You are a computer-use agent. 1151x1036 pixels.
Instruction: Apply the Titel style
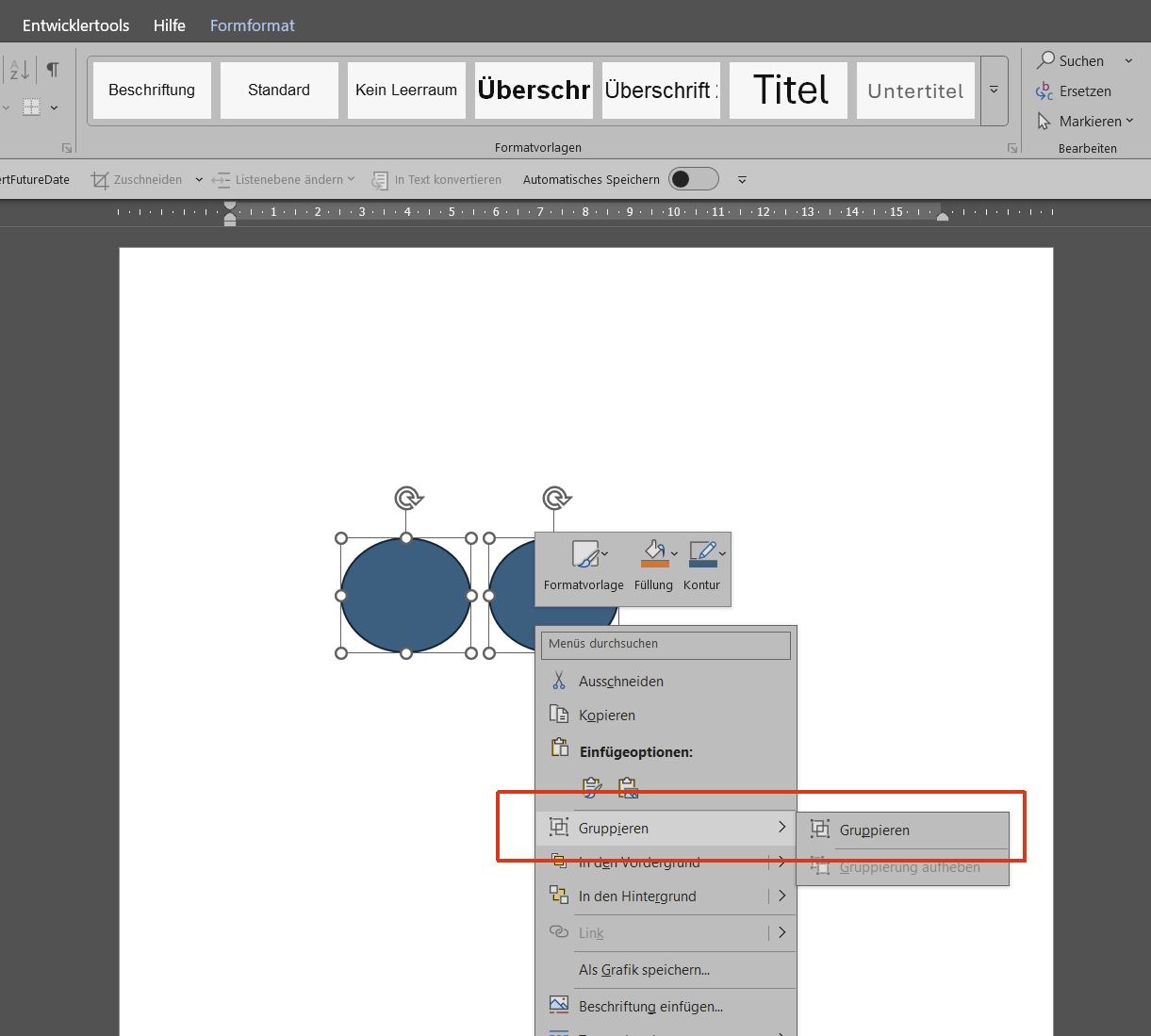click(789, 90)
